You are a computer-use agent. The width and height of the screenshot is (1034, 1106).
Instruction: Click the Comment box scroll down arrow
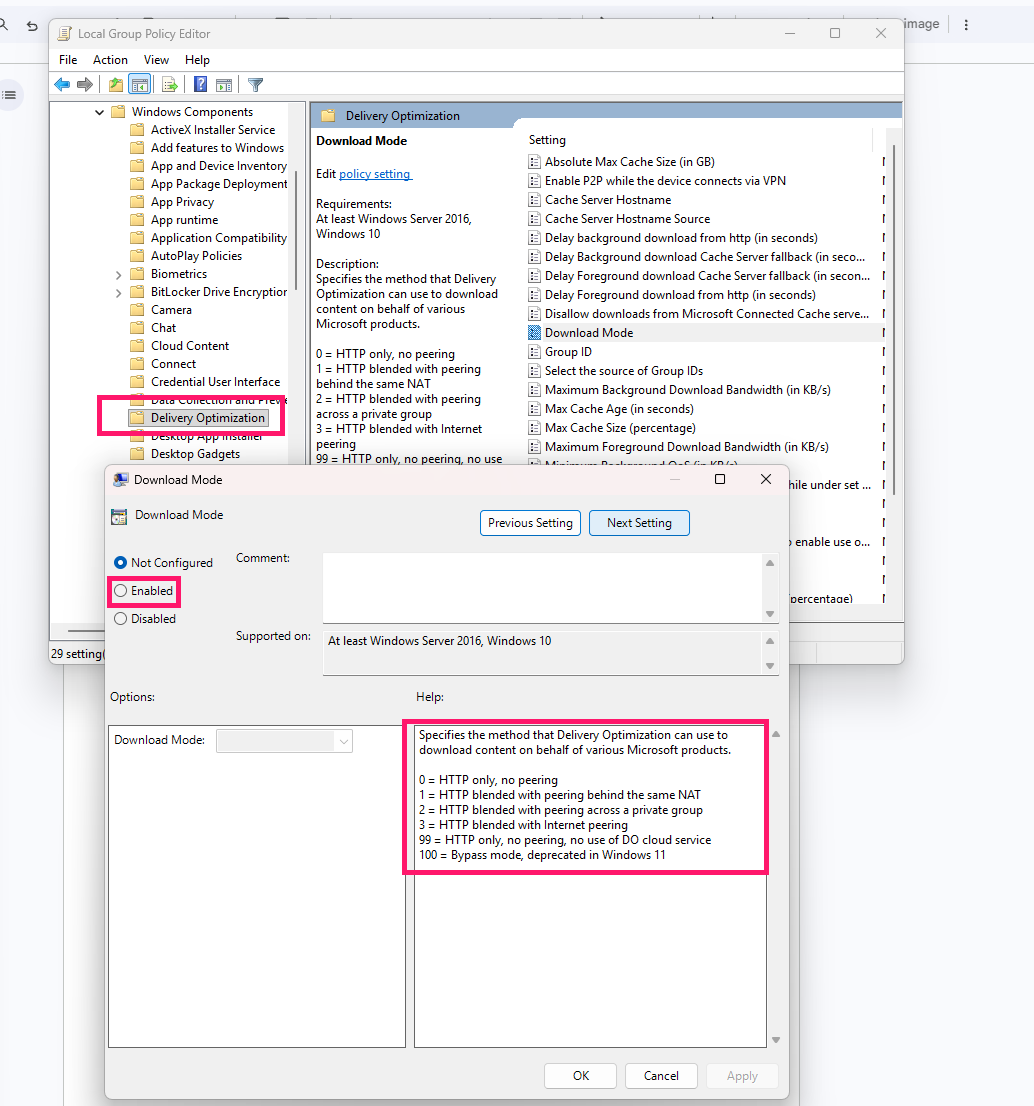click(770, 614)
